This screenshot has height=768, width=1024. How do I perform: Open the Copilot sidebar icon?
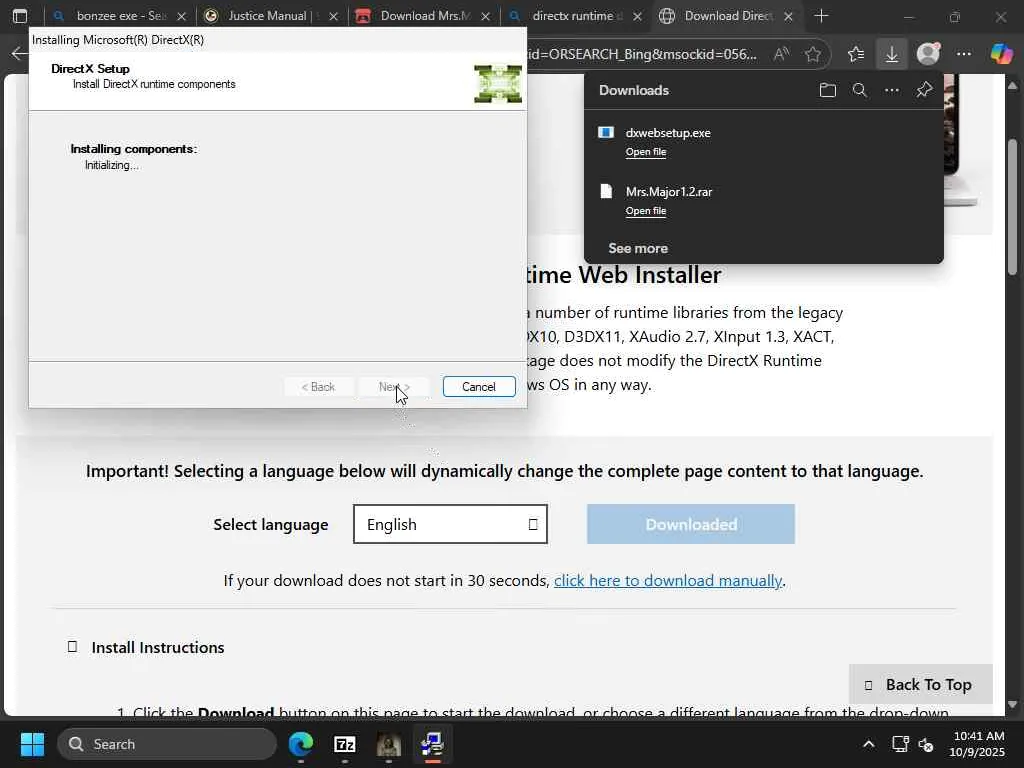[x=1001, y=54]
